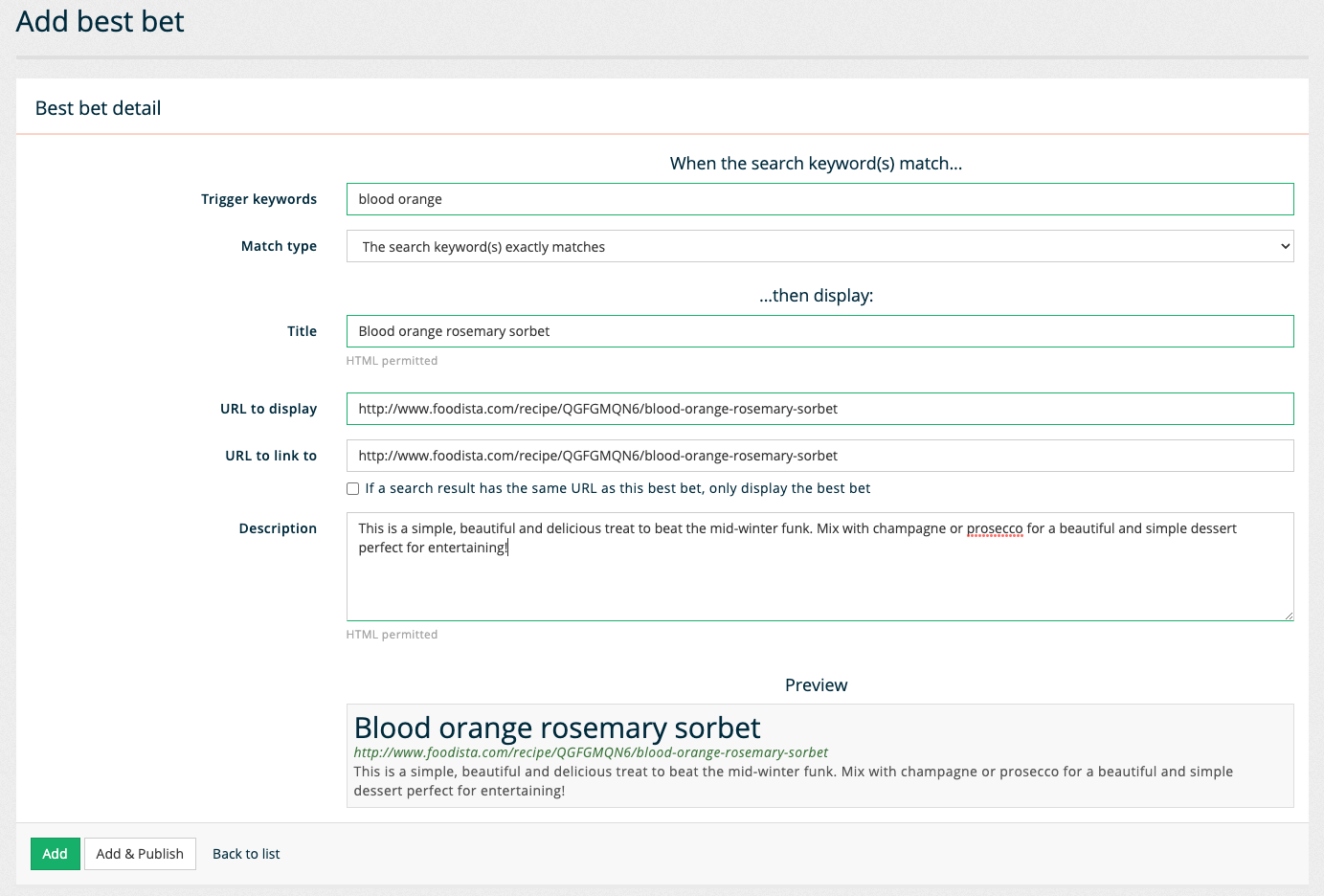Click the URL to display label
This screenshot has width=1324, height=896.
pos(268,409)
